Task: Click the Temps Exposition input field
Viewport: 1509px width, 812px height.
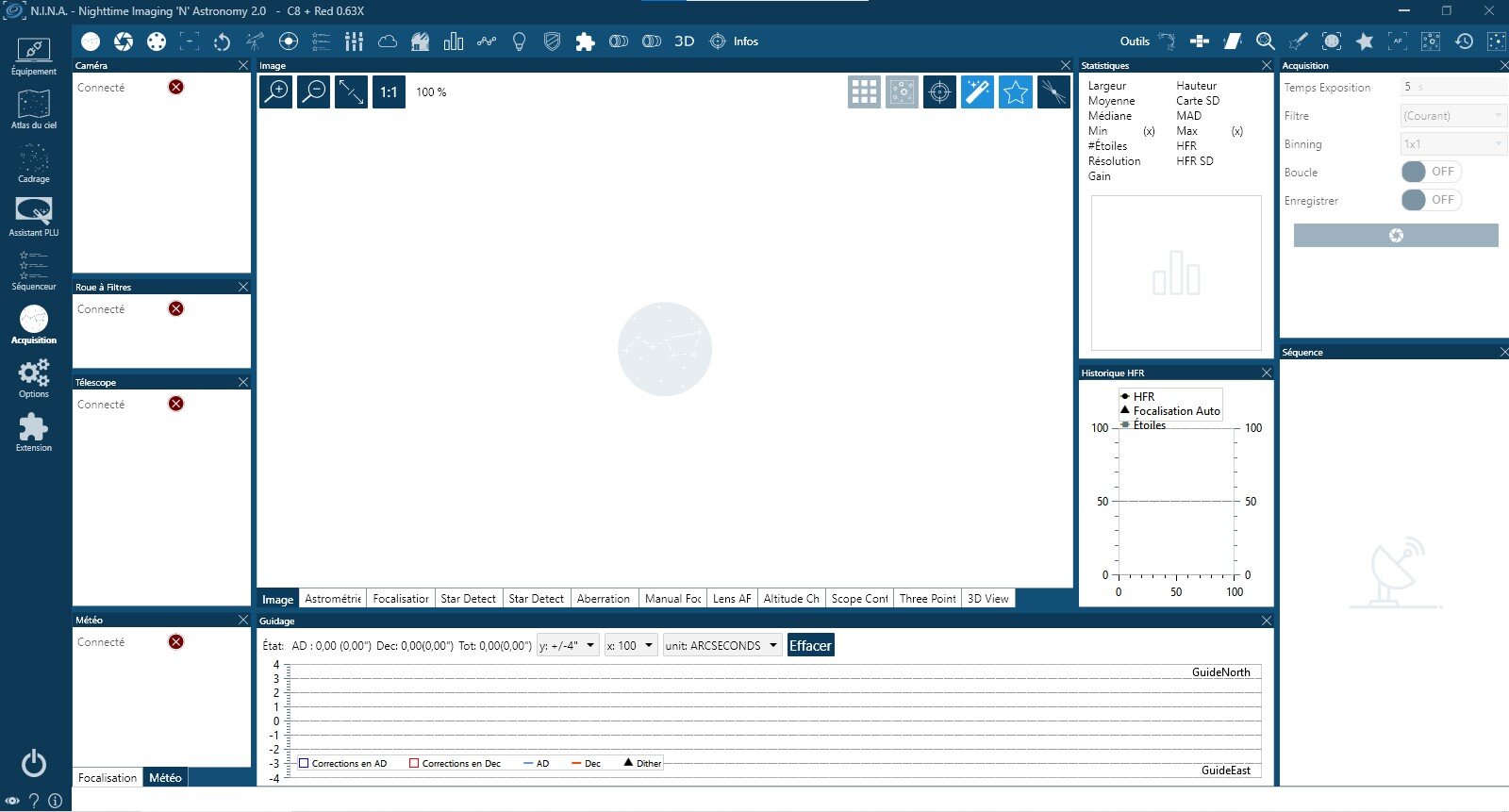Action: [1454, 87]
